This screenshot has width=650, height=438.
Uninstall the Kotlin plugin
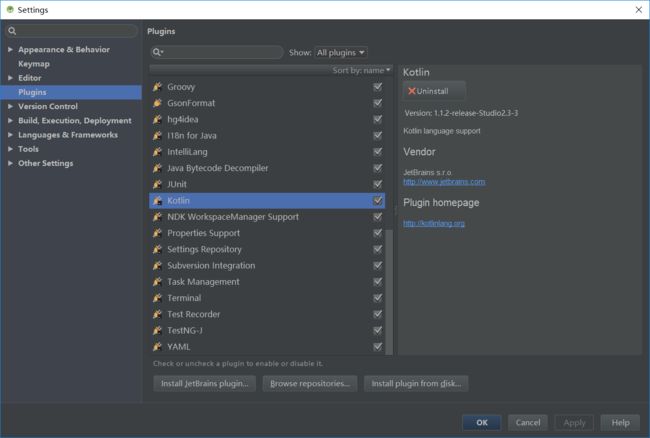point(434,91)
